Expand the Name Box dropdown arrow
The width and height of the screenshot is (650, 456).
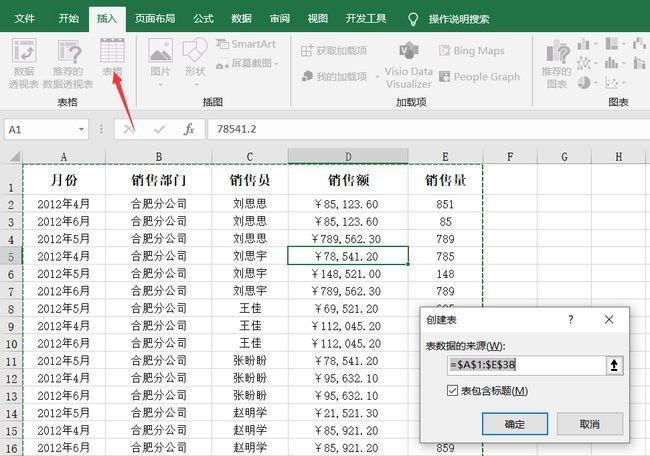(81, 129)
